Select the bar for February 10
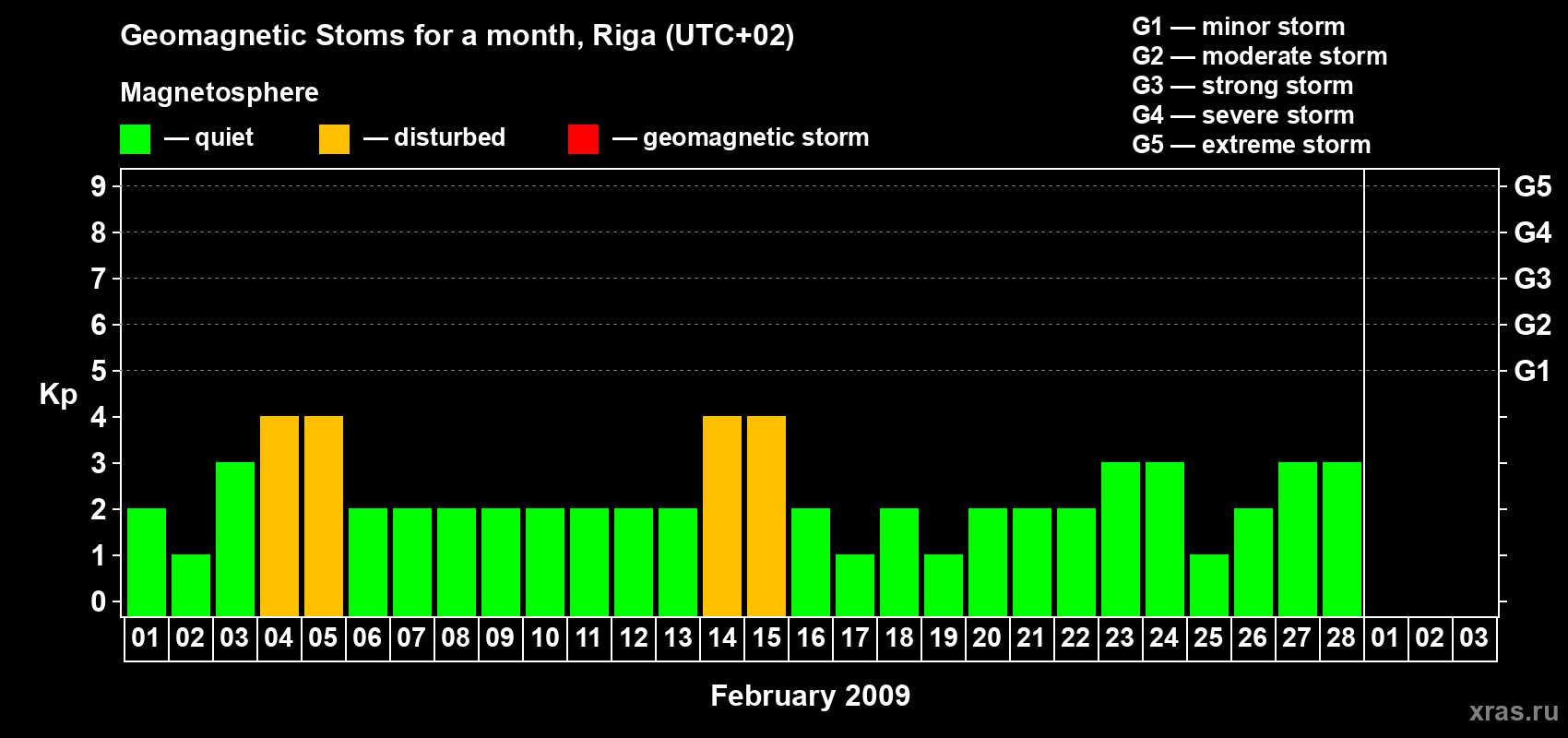This screenshot has height=738, width=1568. 545,562
